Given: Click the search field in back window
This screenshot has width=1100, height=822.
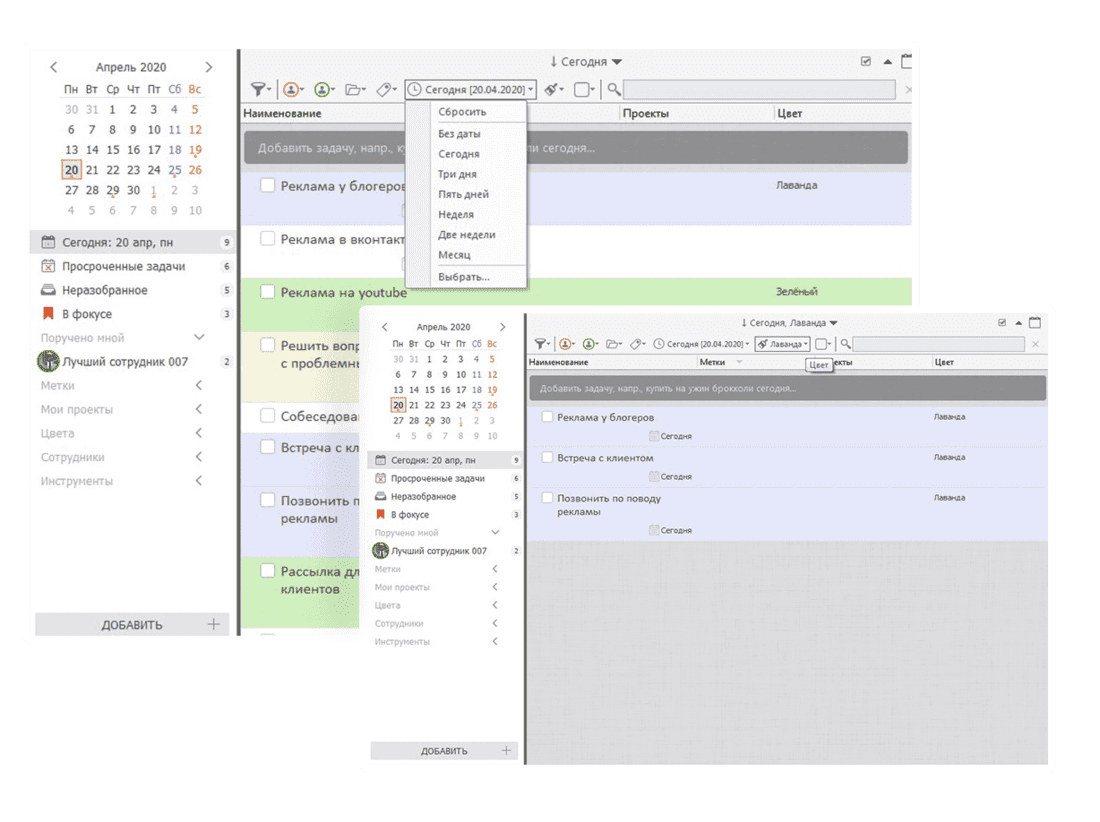Looking at the screenshot, I should 759,90.
